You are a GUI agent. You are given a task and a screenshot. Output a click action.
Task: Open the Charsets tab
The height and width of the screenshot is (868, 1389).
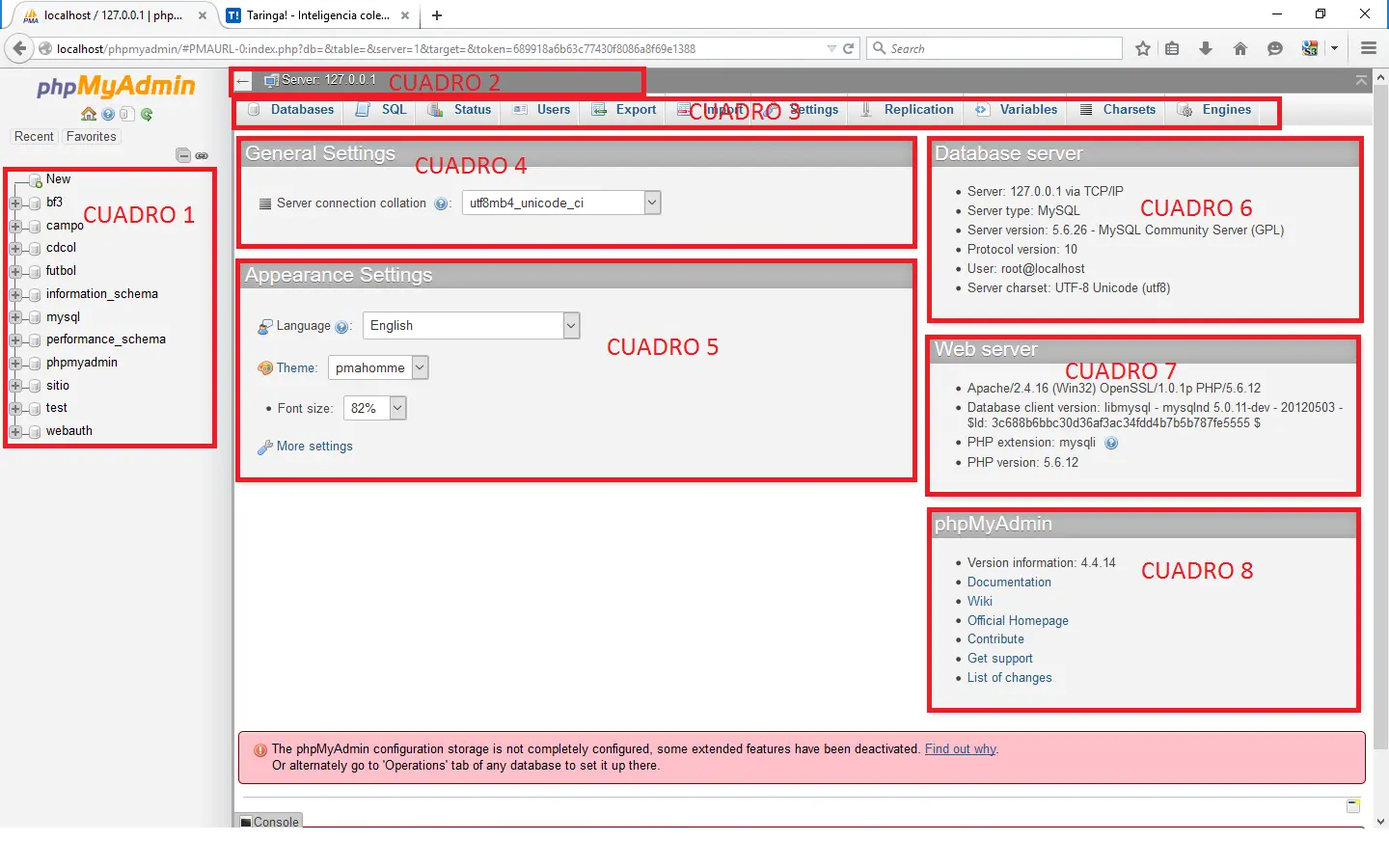pos(1118,110)
